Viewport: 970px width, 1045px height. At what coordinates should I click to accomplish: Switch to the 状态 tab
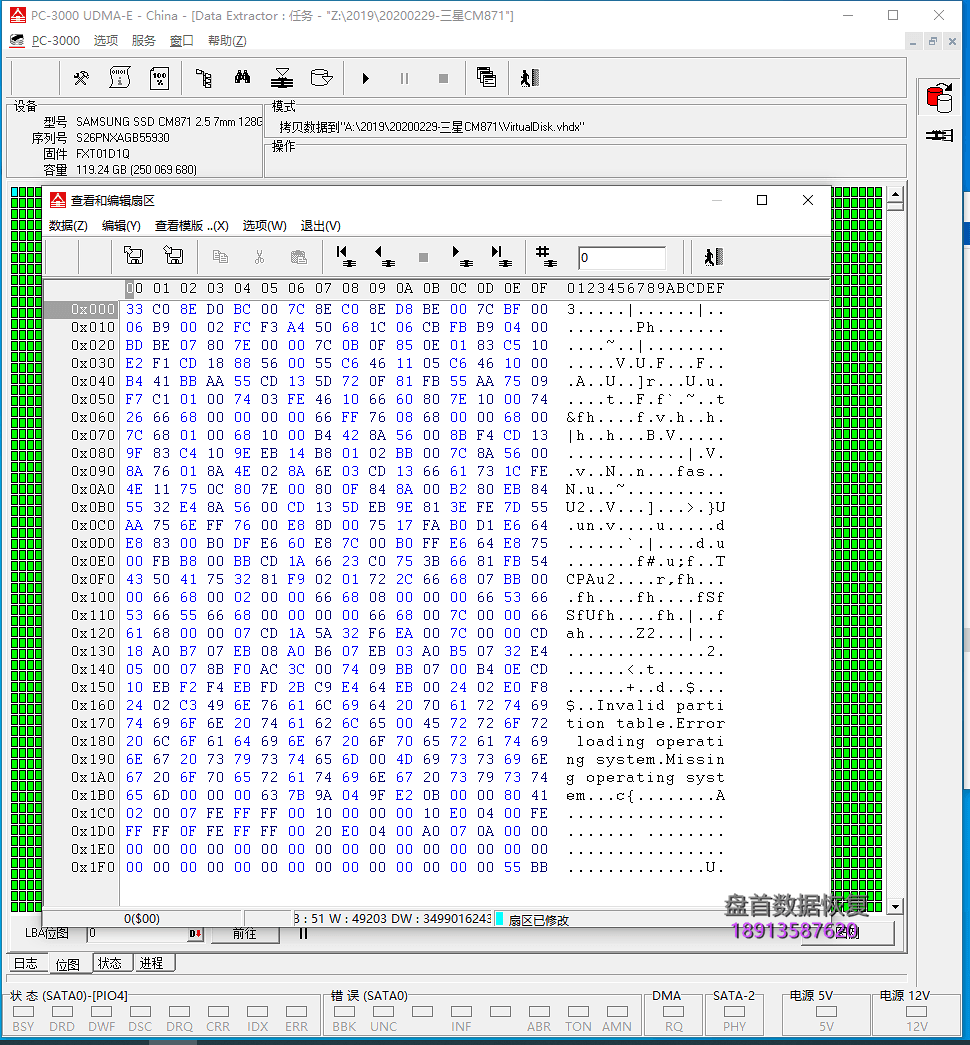(110, 963)
